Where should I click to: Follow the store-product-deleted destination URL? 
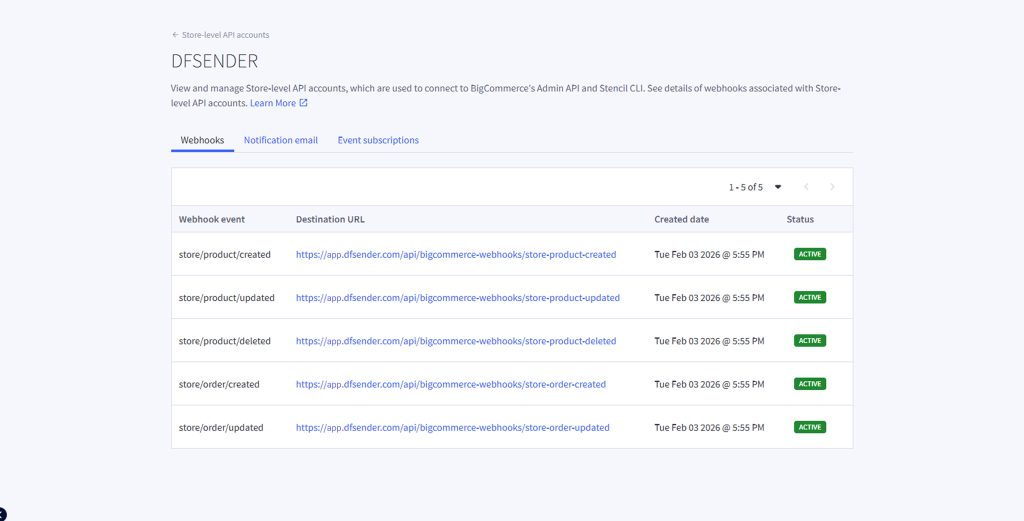pos(456,341)
